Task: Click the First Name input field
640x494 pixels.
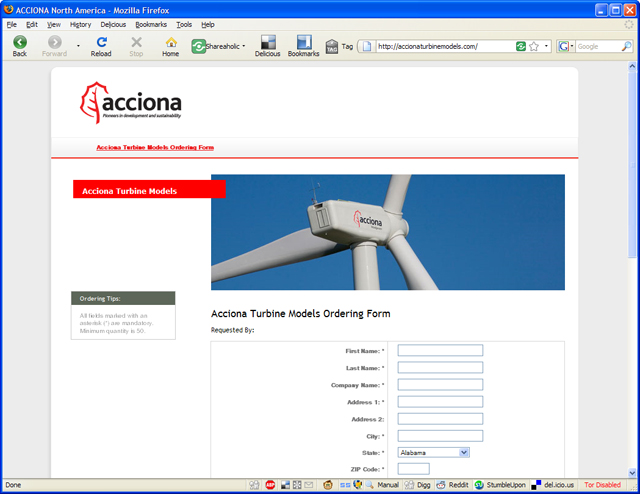Action: tap(440, 350)
